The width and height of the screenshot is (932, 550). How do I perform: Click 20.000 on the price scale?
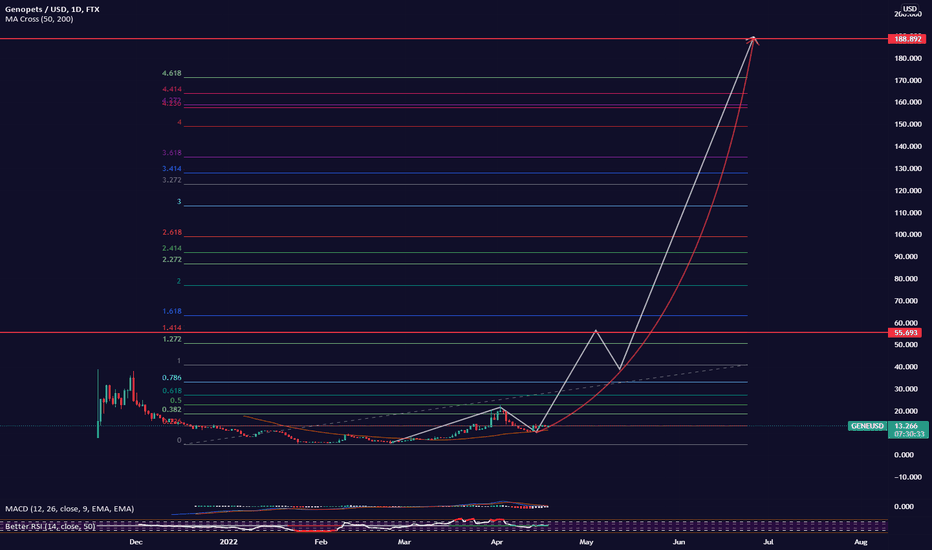(x=906, y=411)
